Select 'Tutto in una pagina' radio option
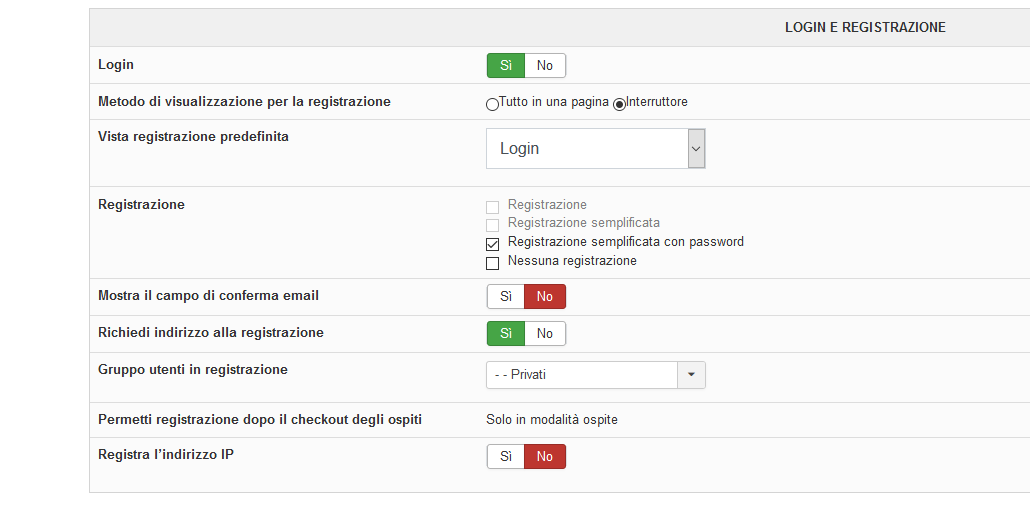Viewport: 1030px width, 531px height. click(x=492, y=104)
